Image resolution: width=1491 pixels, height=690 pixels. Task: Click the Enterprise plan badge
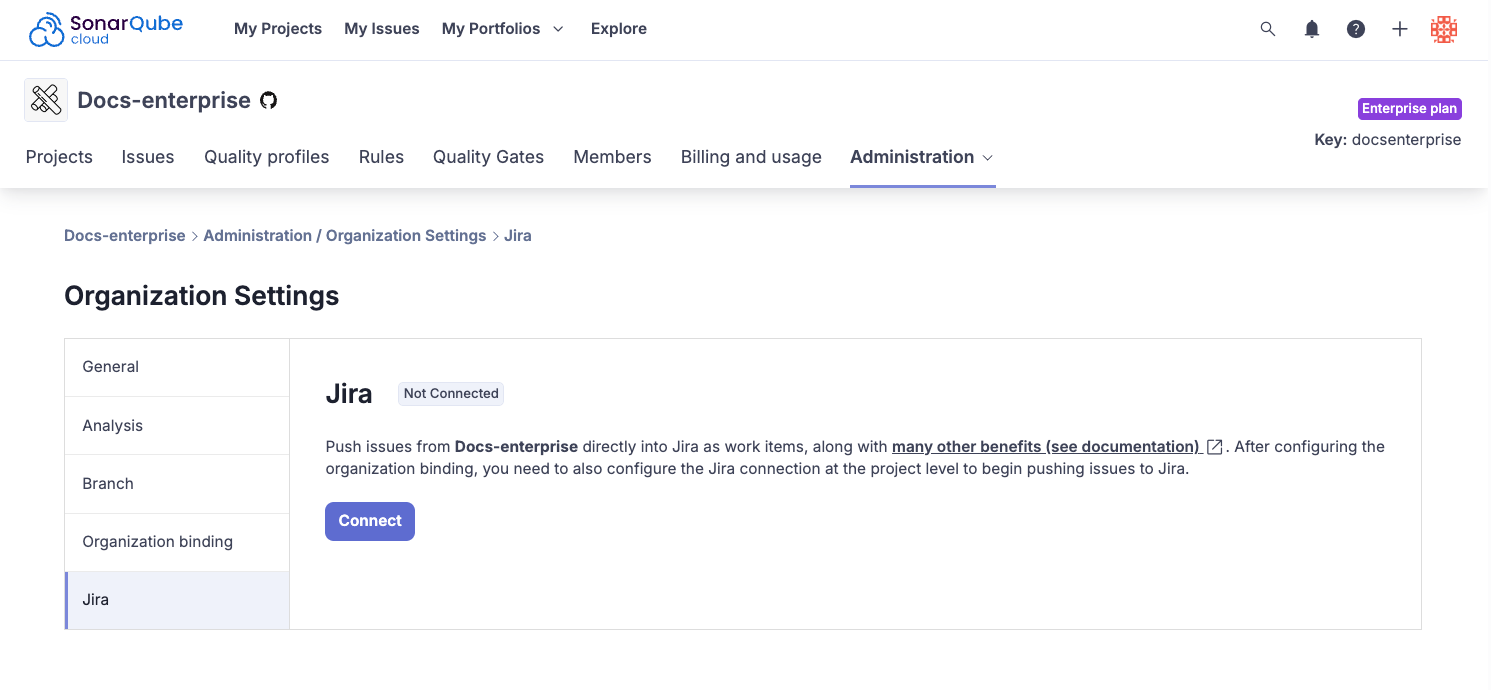[x=1410, y=109]
